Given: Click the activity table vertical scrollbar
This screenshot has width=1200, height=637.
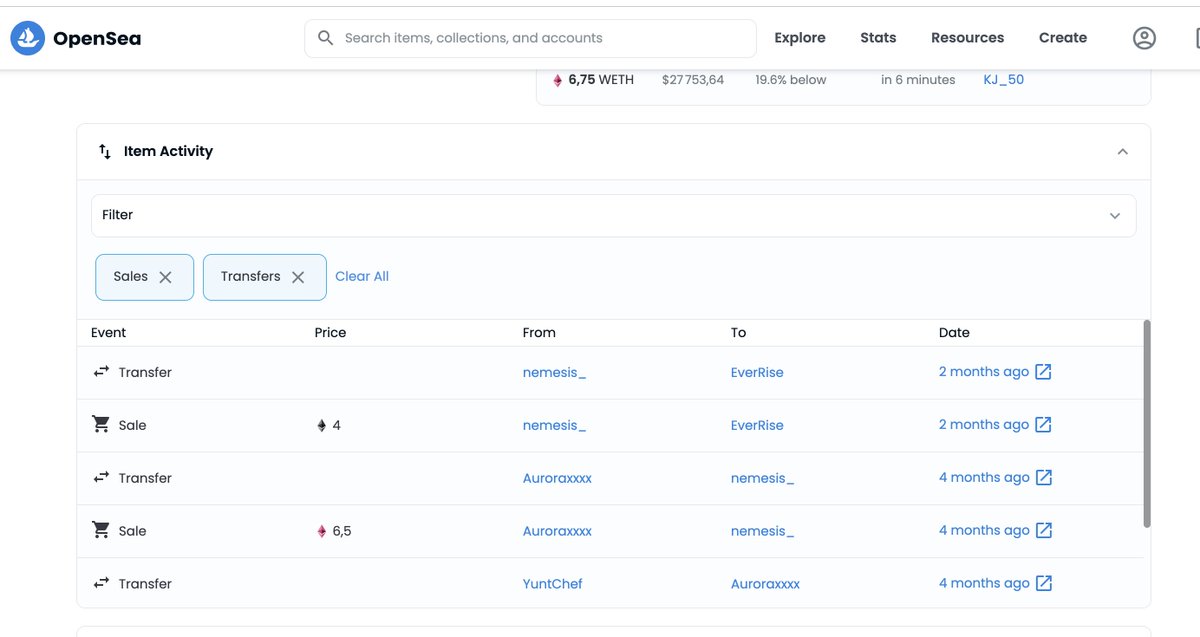Looking at the screenshot, I should pos(1147,424).
